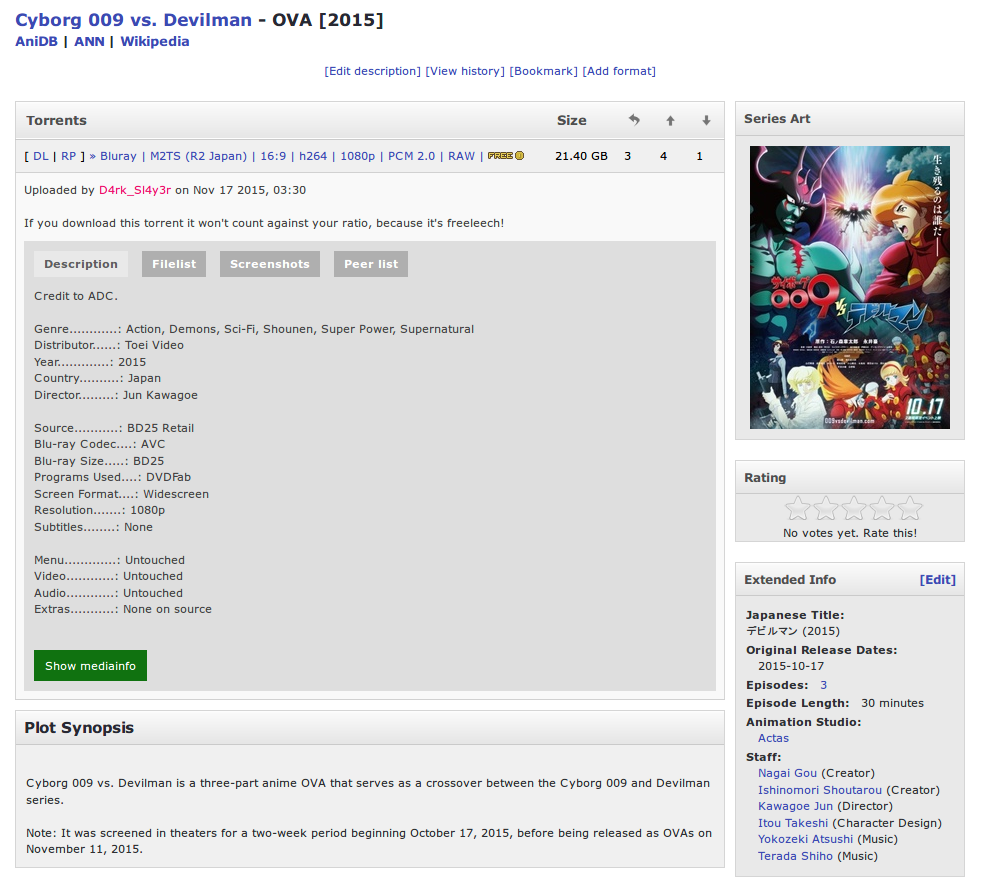Rate the series three stars

pyautogui.click(x=853, y=509)
